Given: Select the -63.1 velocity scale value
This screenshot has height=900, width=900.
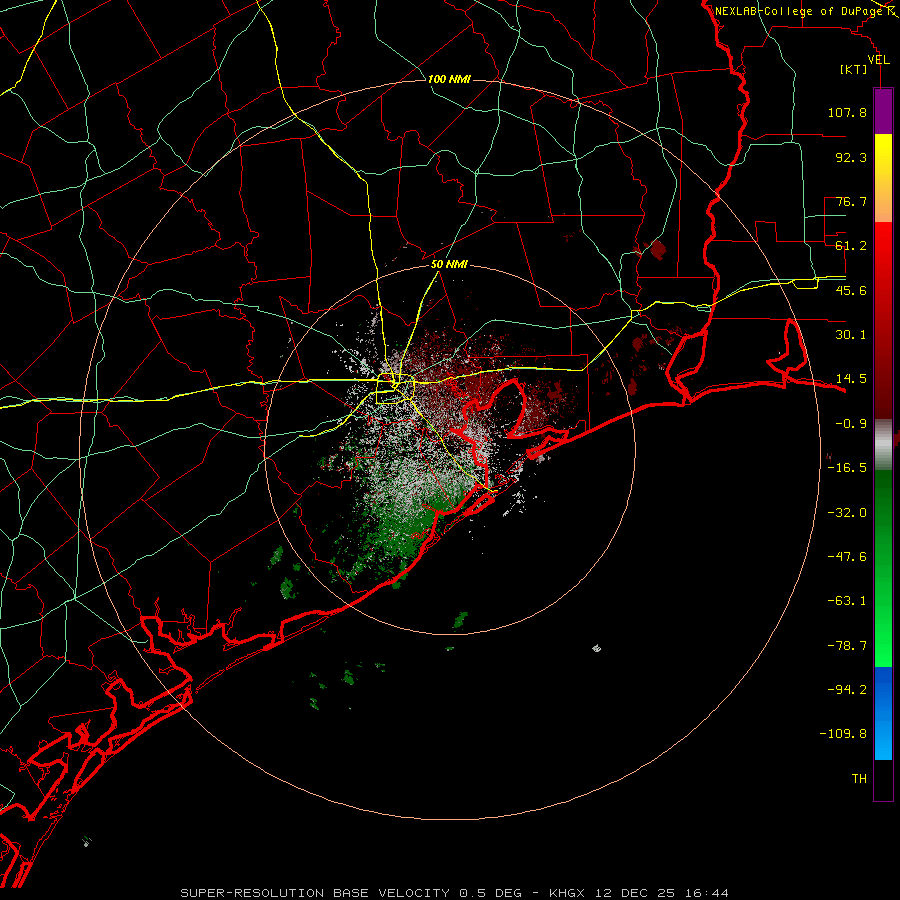Looking at the screenshot, I should point(847,601).
